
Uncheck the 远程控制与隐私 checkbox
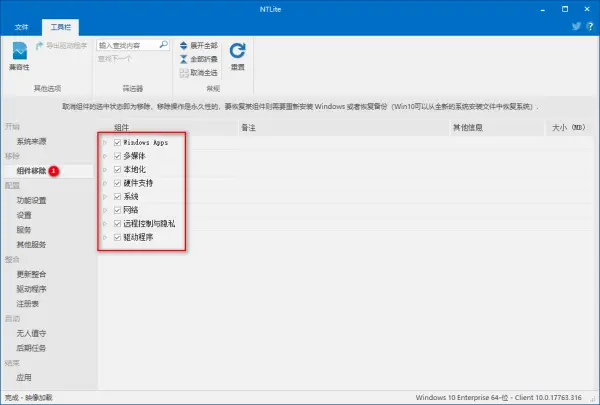pos(117,224)
